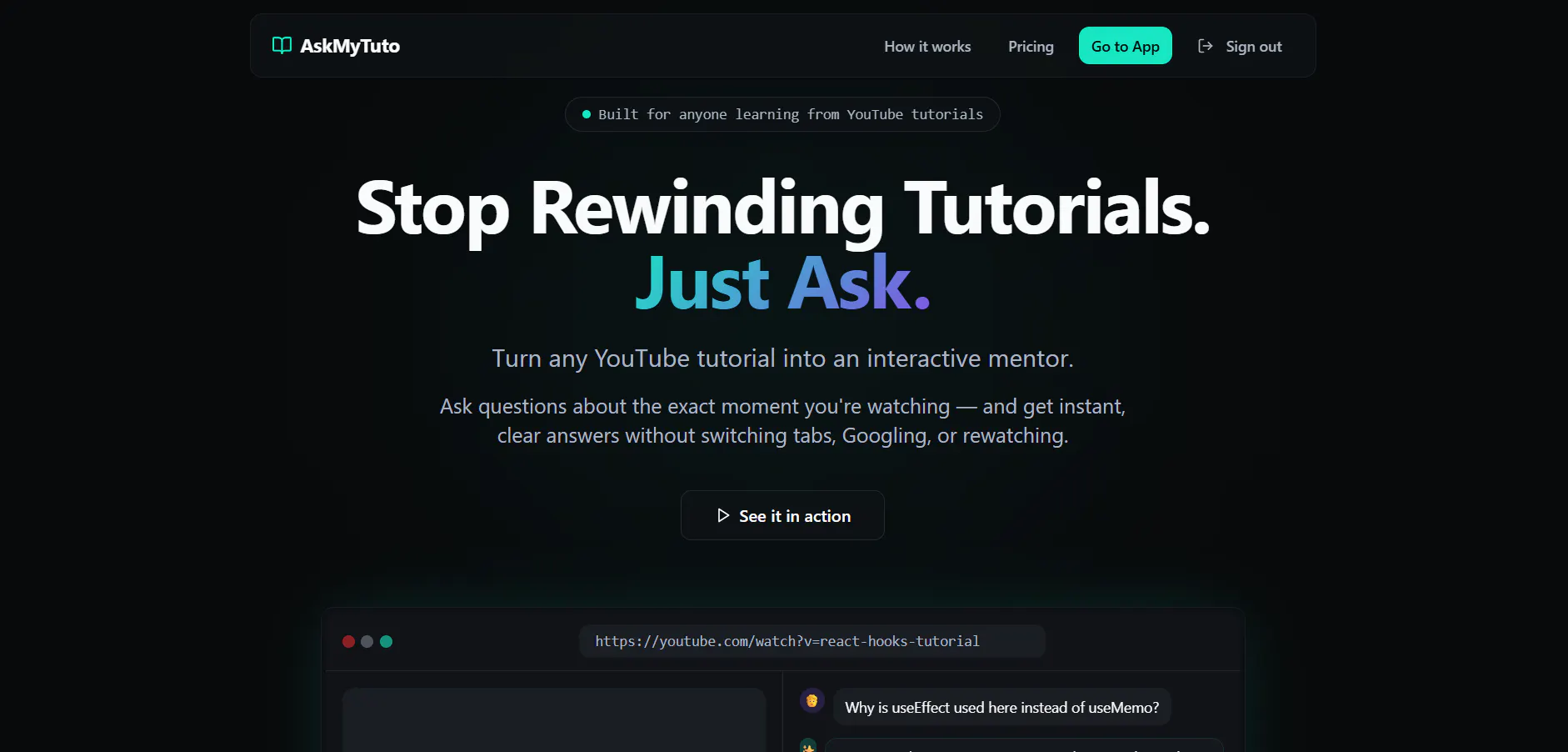Click the user avatar beside the useEffect question

pyautogui.click(x=812, y=700)
